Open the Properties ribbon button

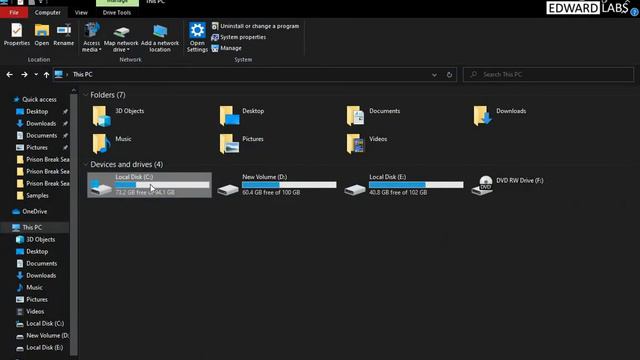point(16,34)
